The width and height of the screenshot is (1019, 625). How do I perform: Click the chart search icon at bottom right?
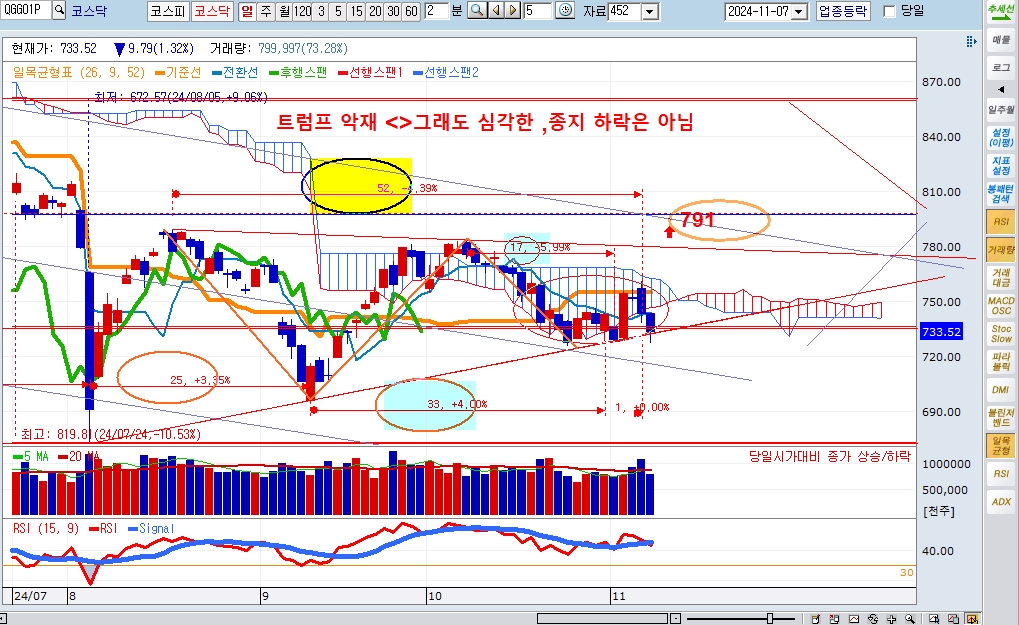click(935, 619)
